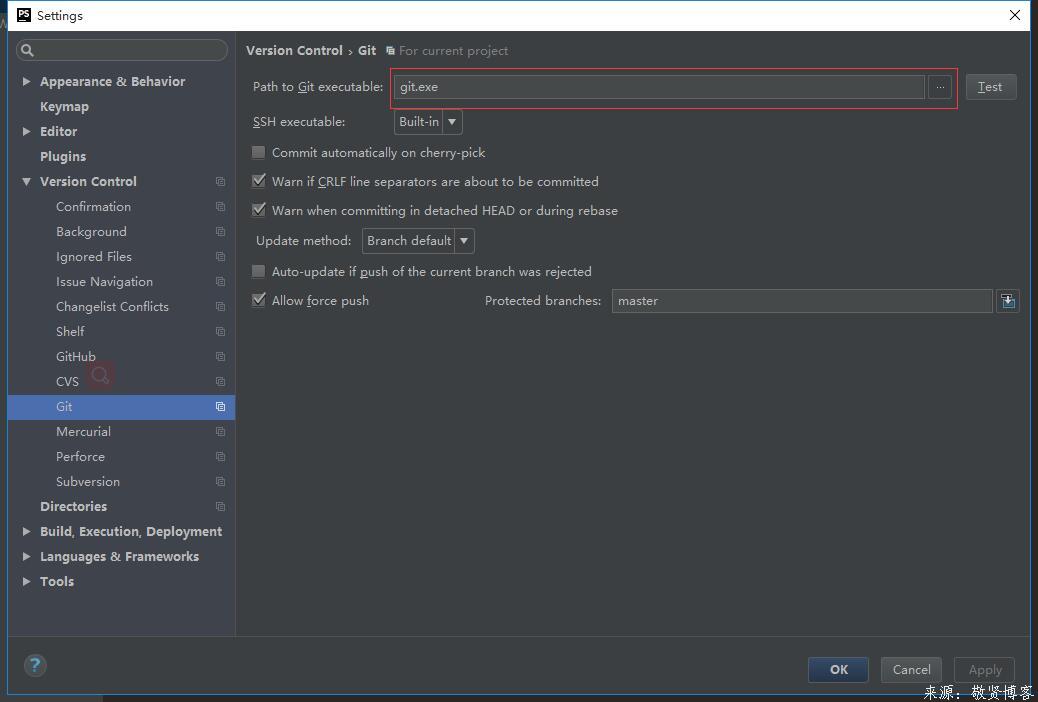This screenshot has width=1038, height=702.
Task: Focus the settings search field
Action: 122,50
